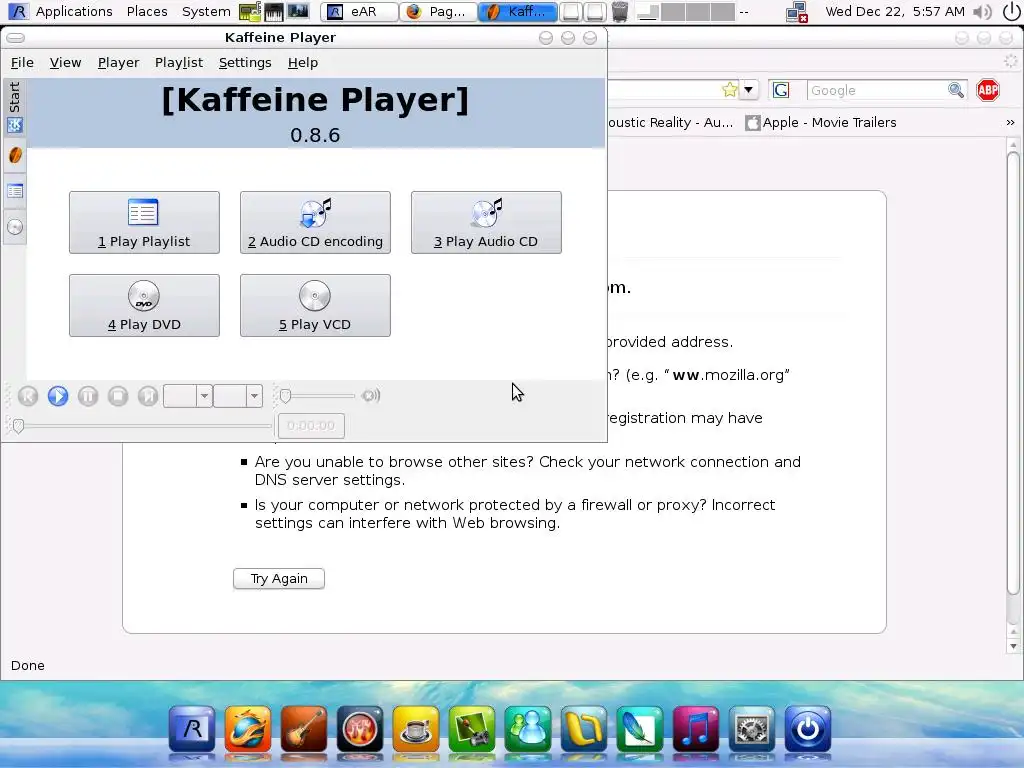This screenshot has height=768, width=1024.
Task: Open the trash icon in the top panel
Action: (x=620, y=12)
